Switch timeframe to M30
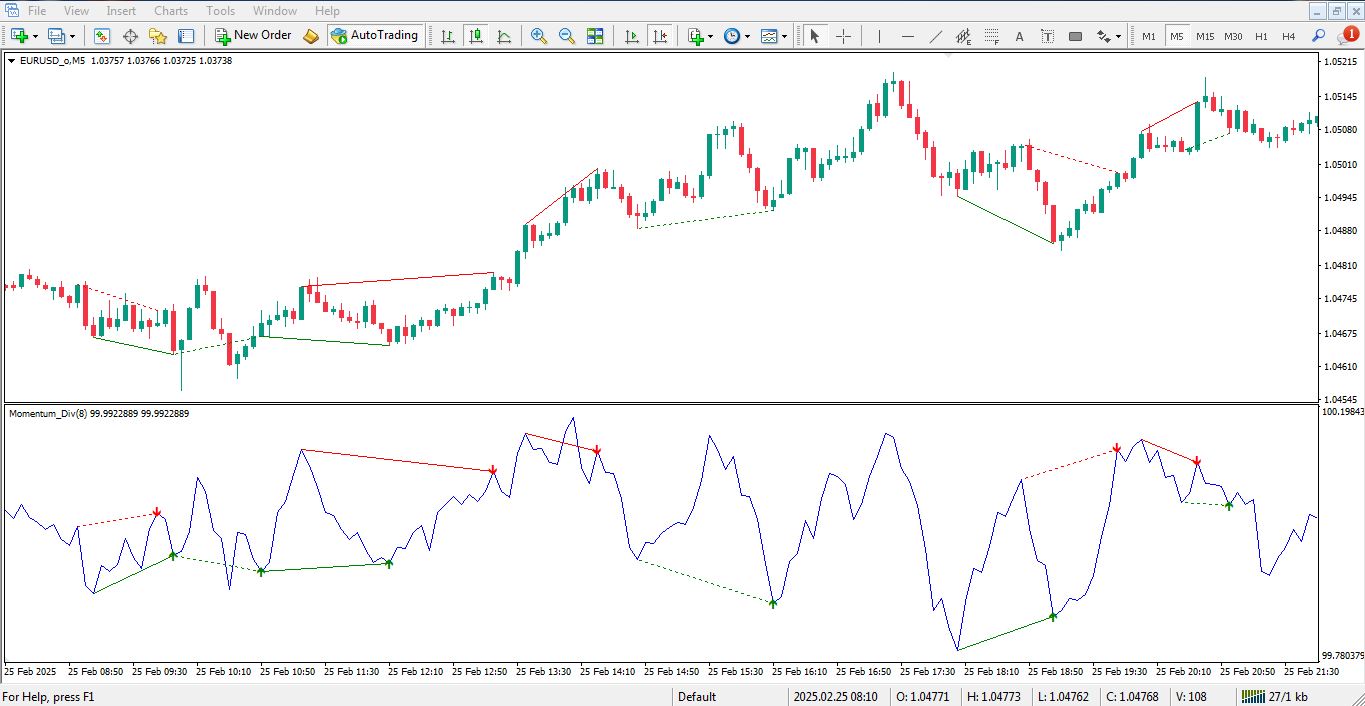Image resolution: width=1365 pixels, height=706 pixels. (1233, 36)
